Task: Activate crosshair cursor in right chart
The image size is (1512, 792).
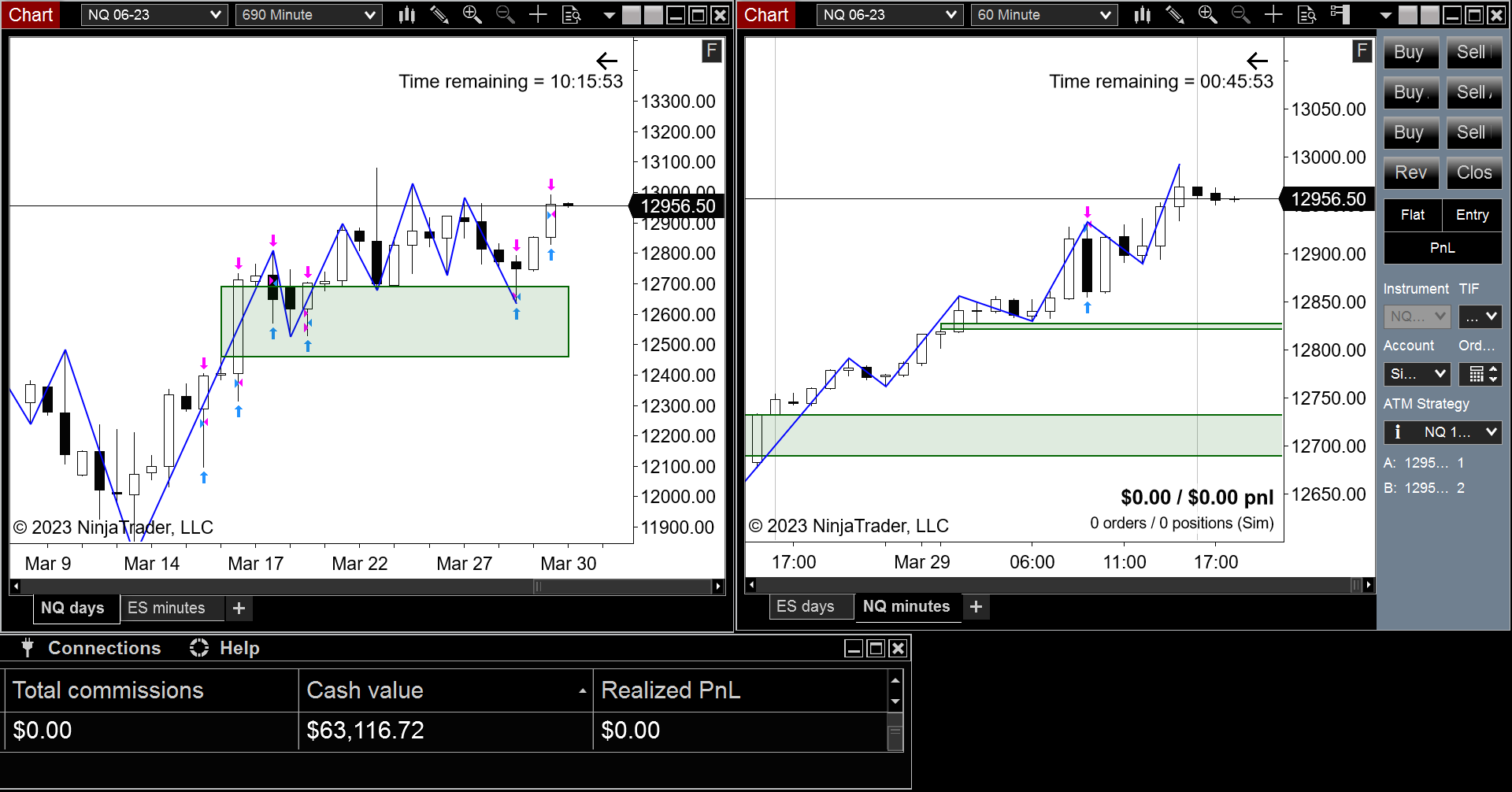Action: click(1273, 14)
